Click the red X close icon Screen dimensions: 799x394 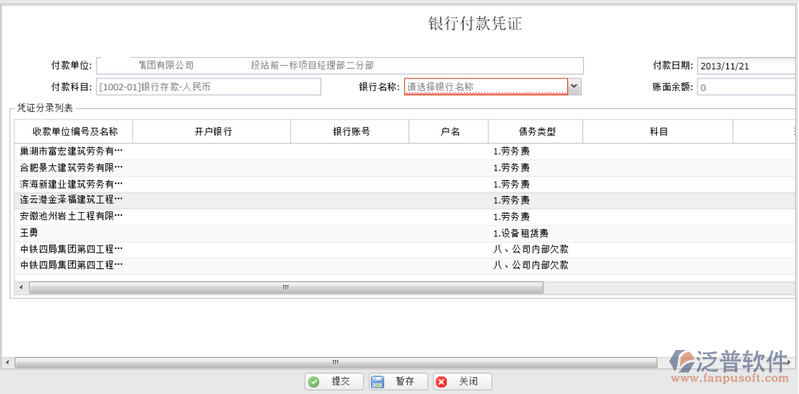click(x=441, y=382)
